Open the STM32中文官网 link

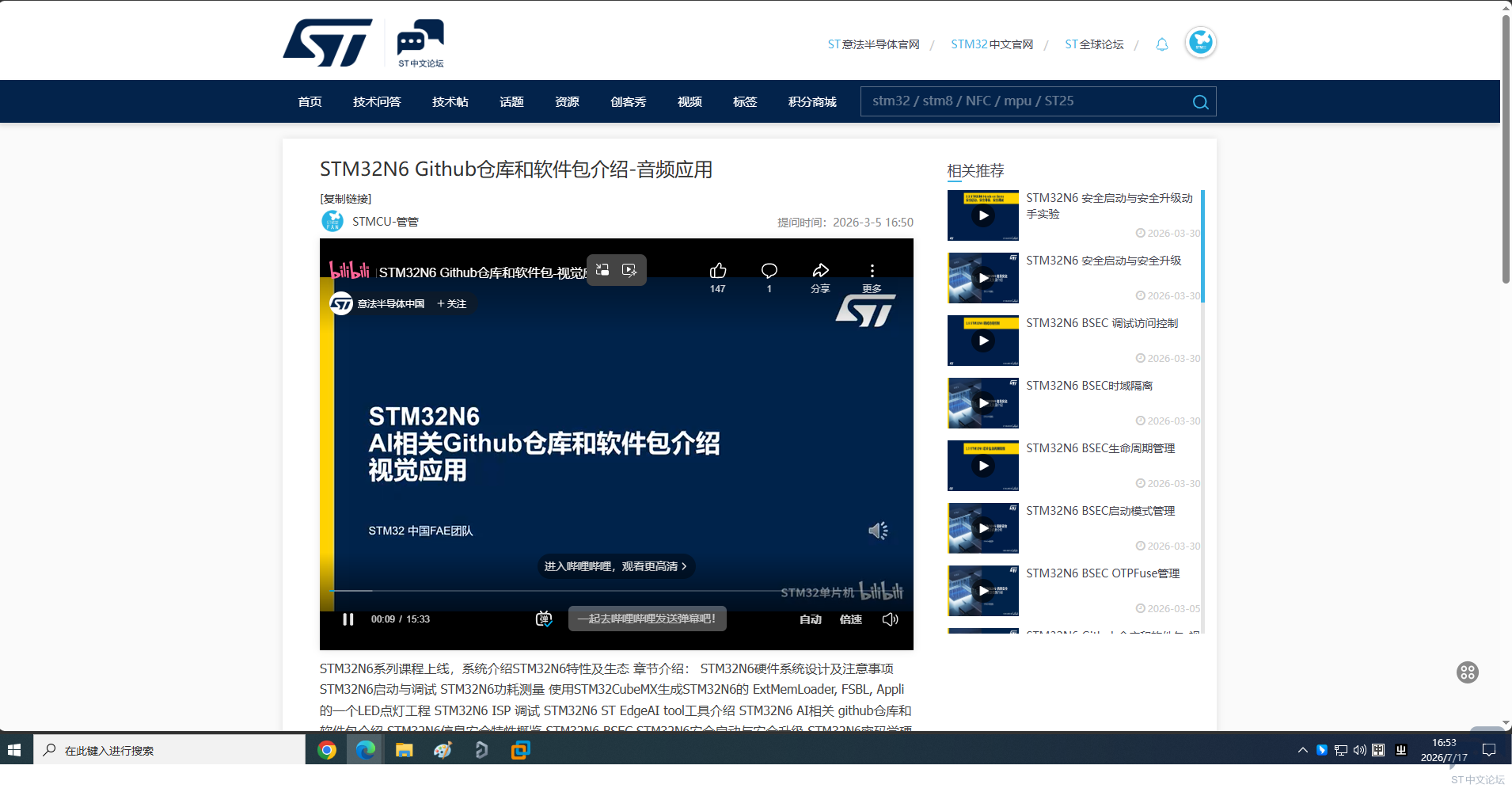(992, 44)
